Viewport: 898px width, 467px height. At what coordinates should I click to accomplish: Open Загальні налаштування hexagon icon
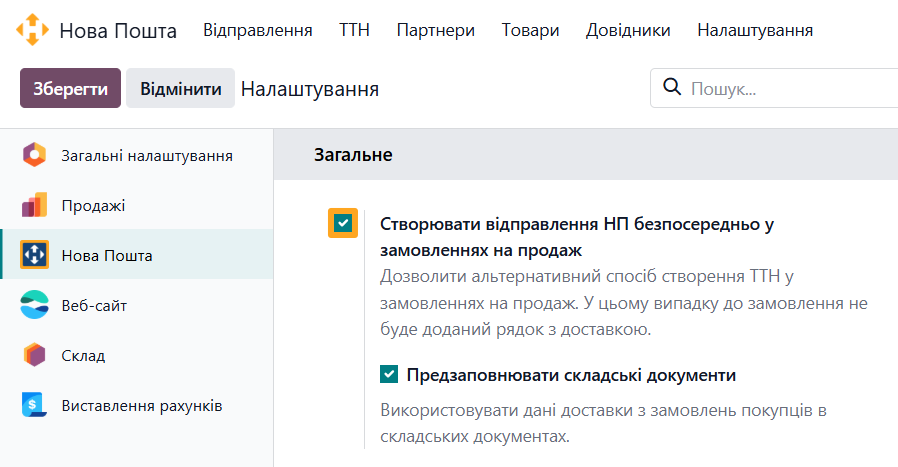(x=34, y=155)
